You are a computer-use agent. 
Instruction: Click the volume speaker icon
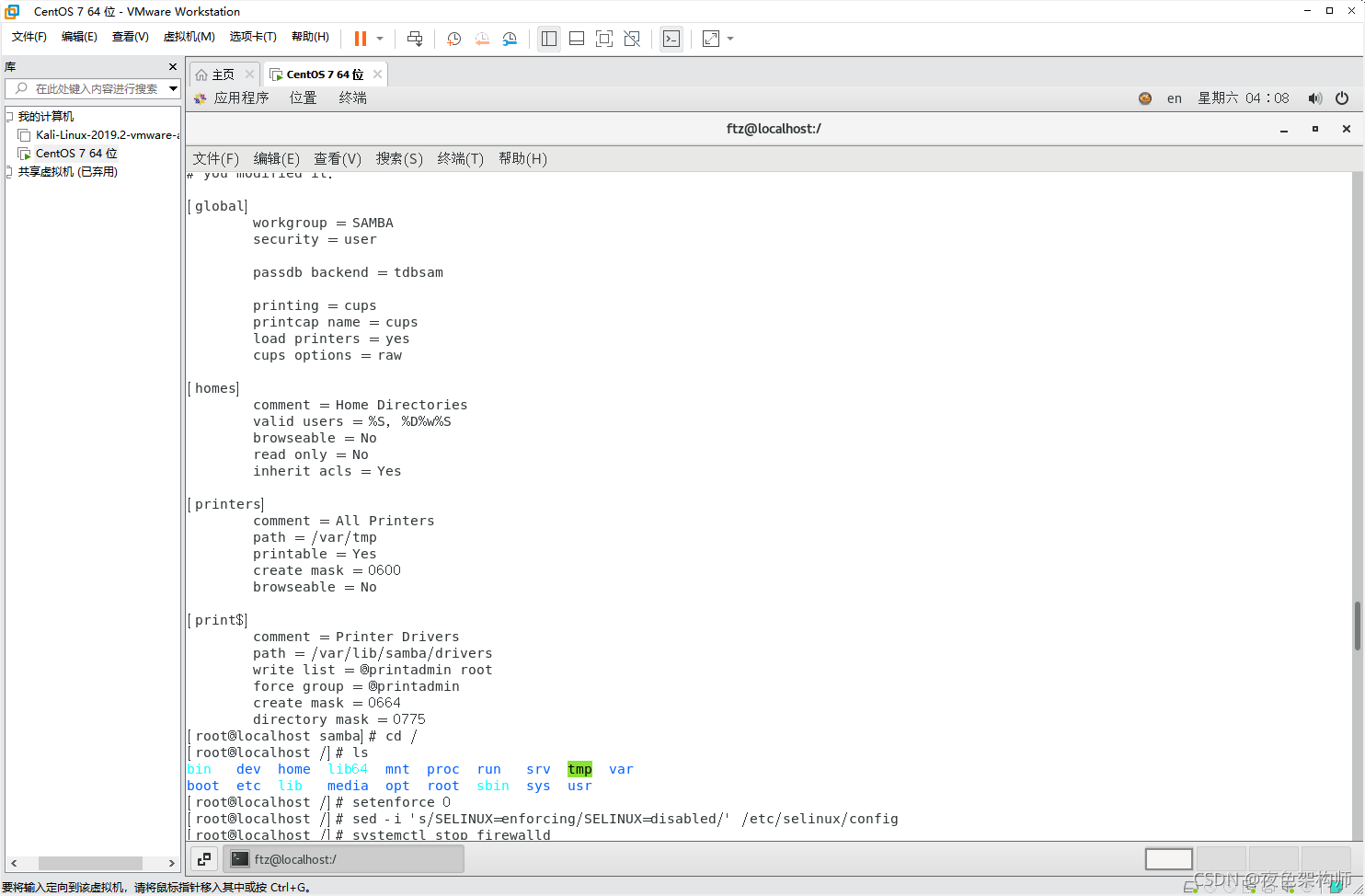[x=1315, y=98]
